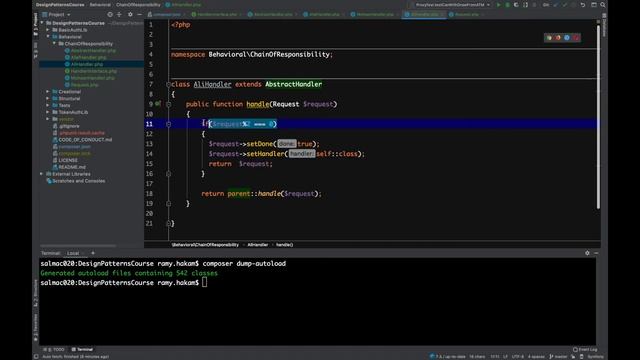Collapse the ChainOfResponsibility folder
This screenshot has width=640, height=360.
pos(54,44)
